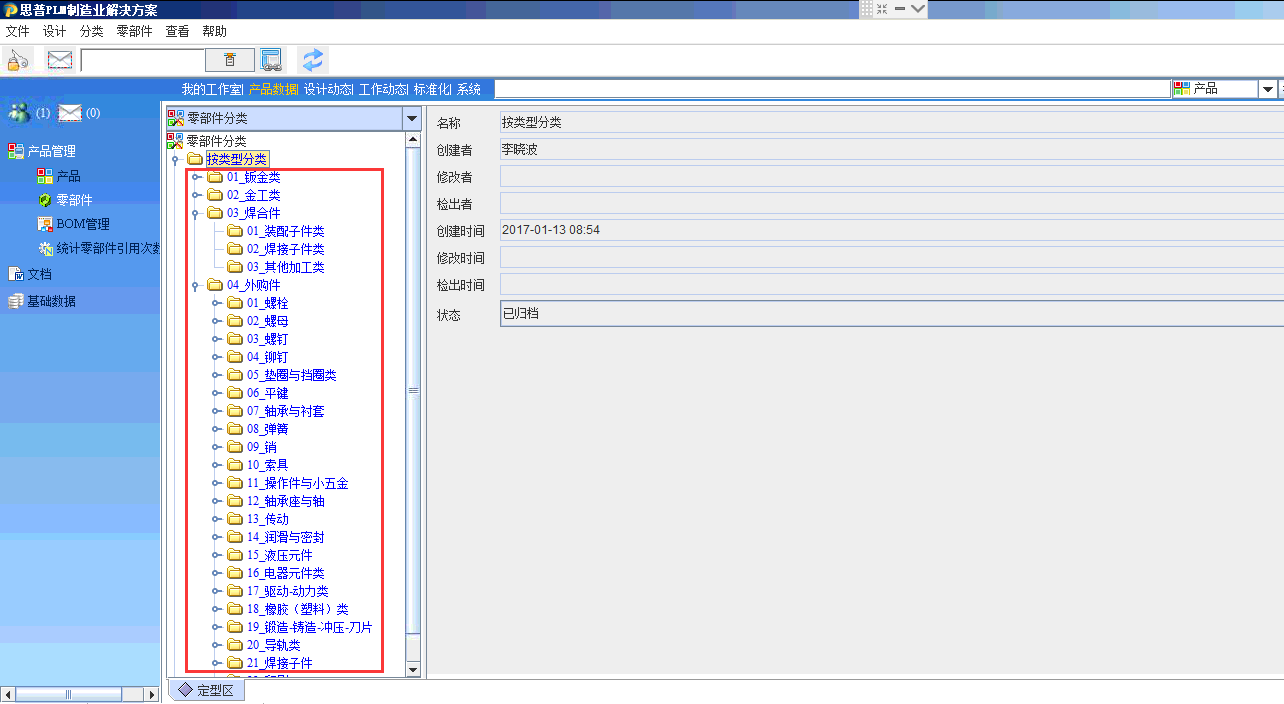This screenshot has height=704, width=1284.
Task: Open the sidebar unread messages envelope icon
Action: (x=69, y=113)
